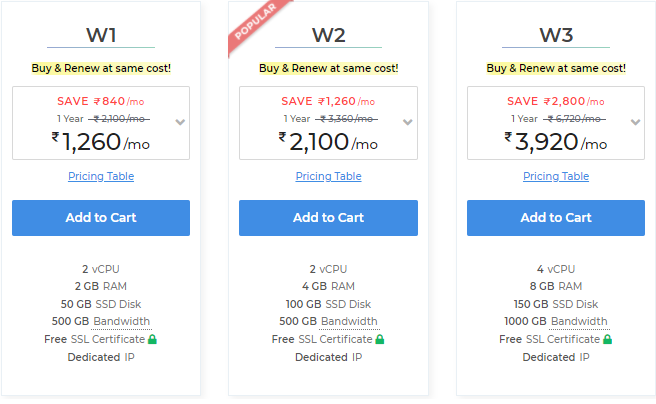Click the red POPULAR ribbon on W2

tap(256, 24)
